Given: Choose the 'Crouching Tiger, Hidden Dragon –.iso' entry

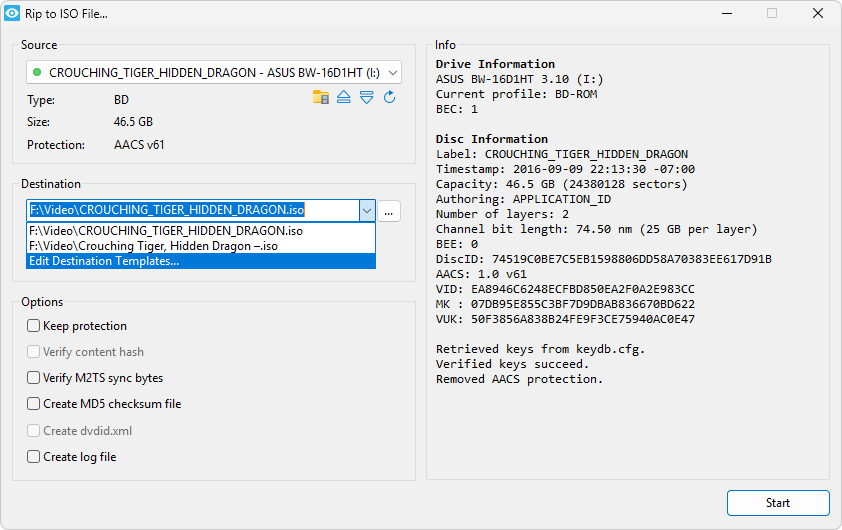Looking at the screenshot, I should click(x=152, y=246).
